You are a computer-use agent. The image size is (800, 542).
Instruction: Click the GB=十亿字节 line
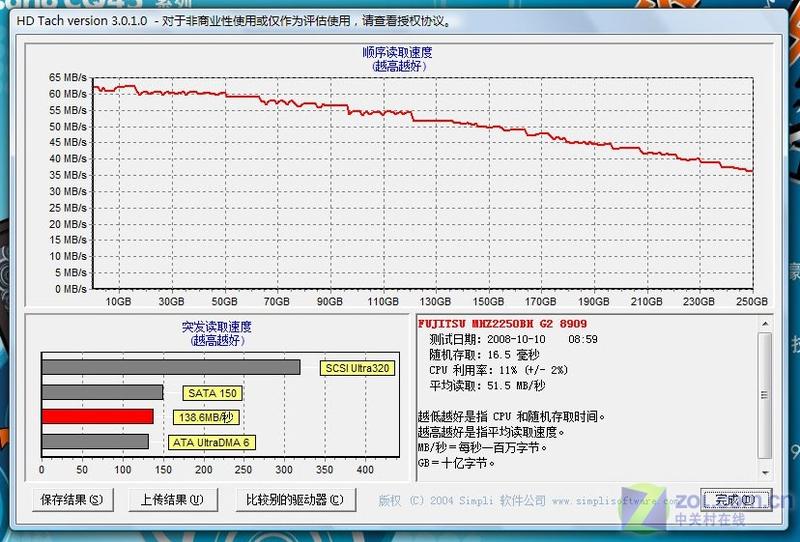coord(456,463)
